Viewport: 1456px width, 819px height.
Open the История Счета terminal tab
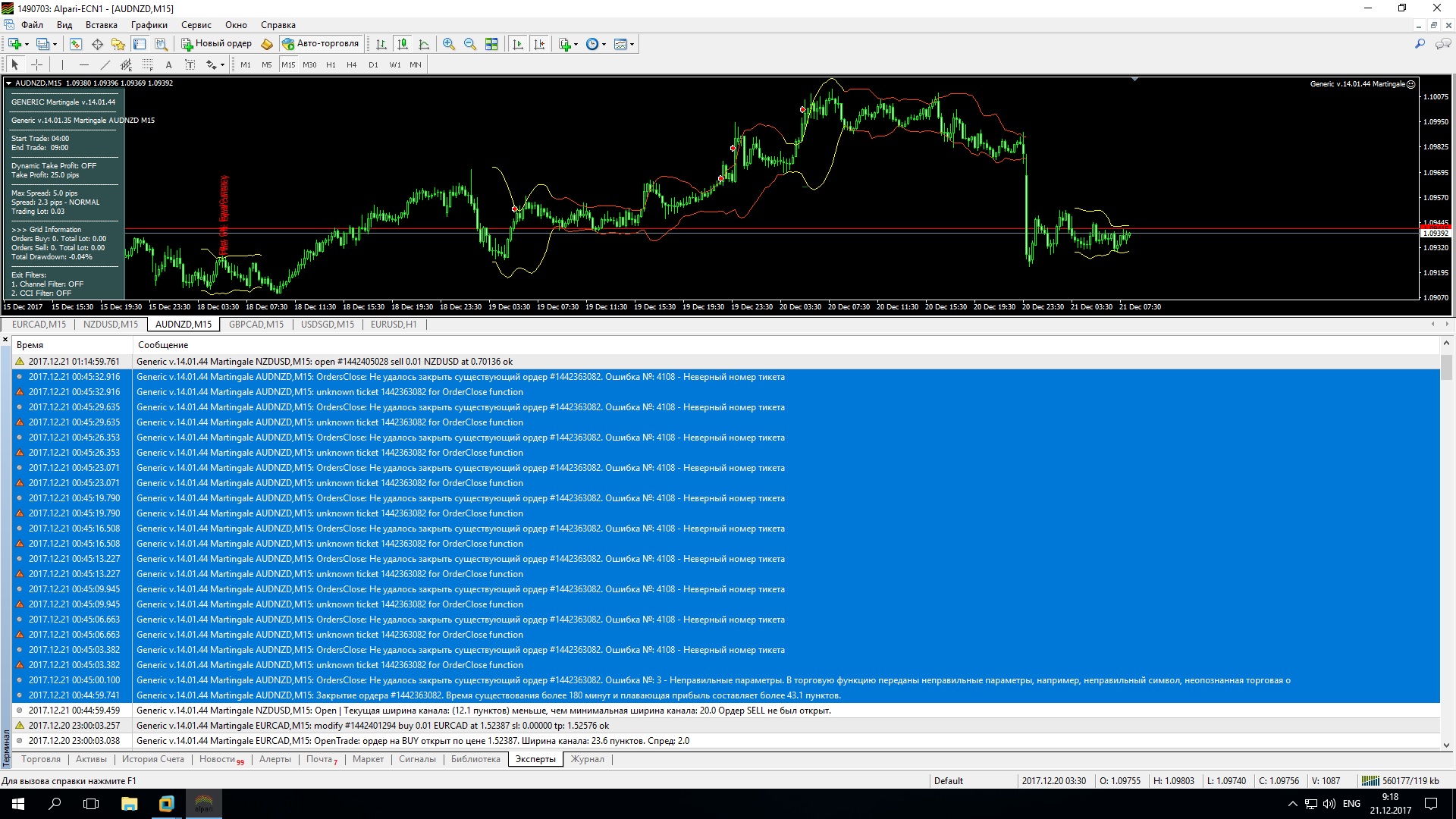[x=153, y=759]
